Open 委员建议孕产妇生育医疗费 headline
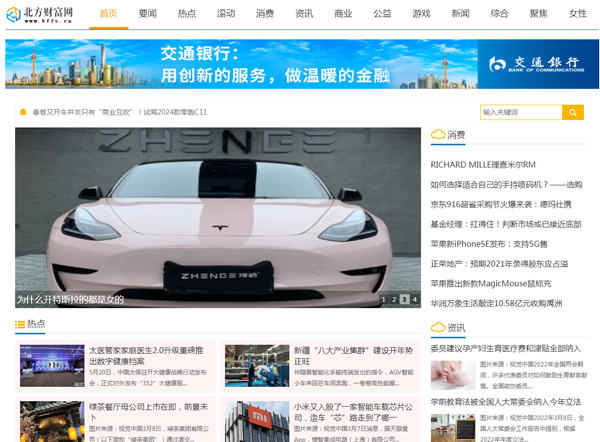Viewport: 600px width, 442px height. tap(506, 348)
